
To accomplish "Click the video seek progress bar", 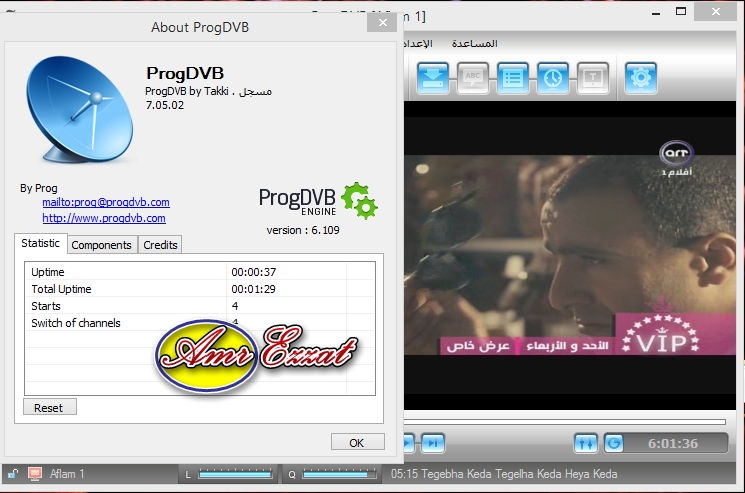I will 565,421.
